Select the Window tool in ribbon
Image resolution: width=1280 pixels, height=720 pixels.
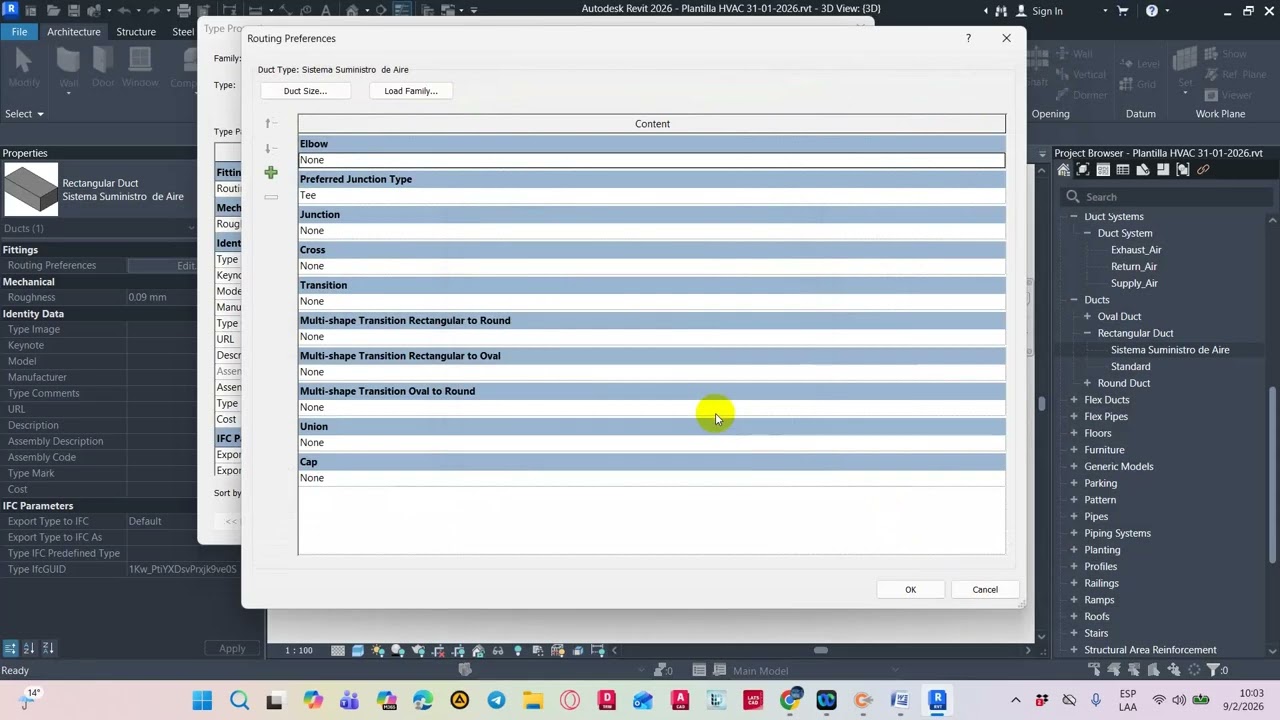(x=140, y=68)
